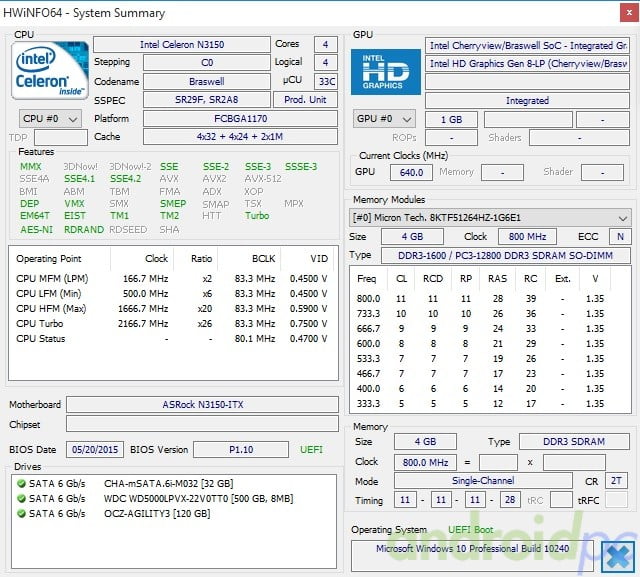
Task: Click the Prod. Unit field
Action: click(305, 100)
